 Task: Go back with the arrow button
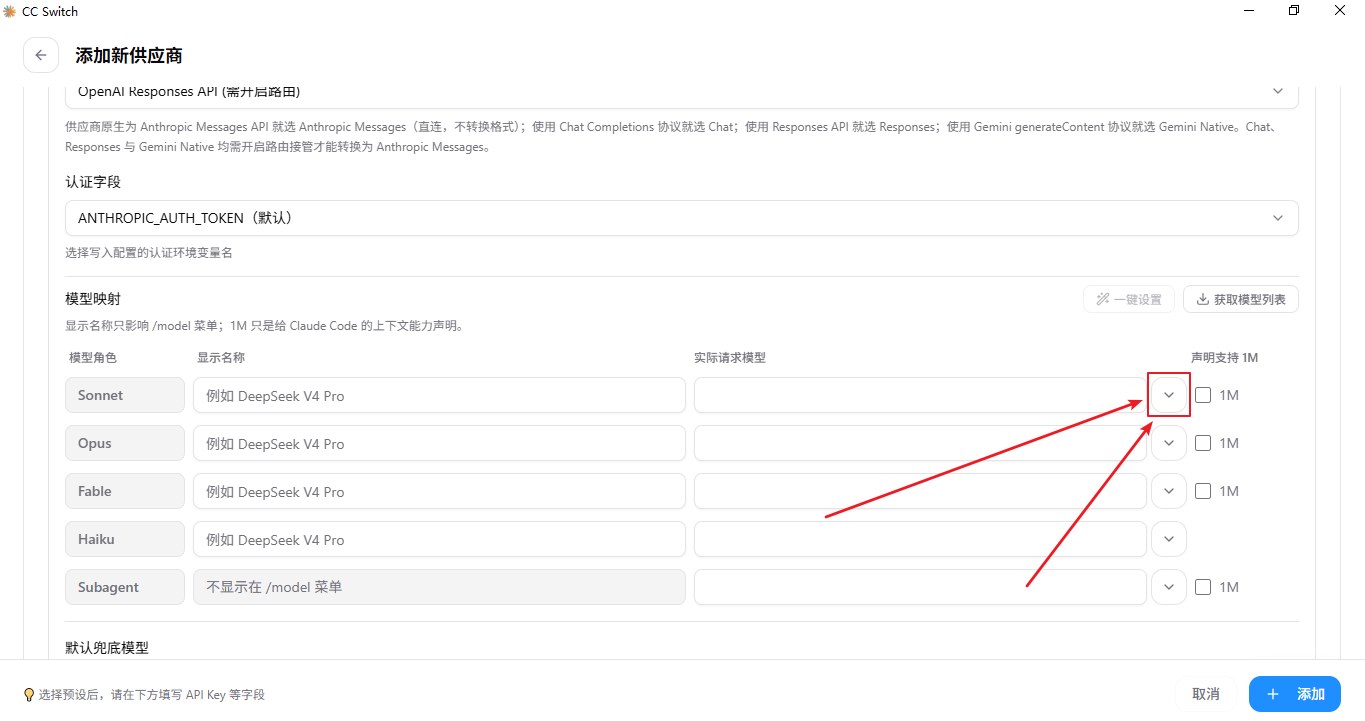point(40,55)
